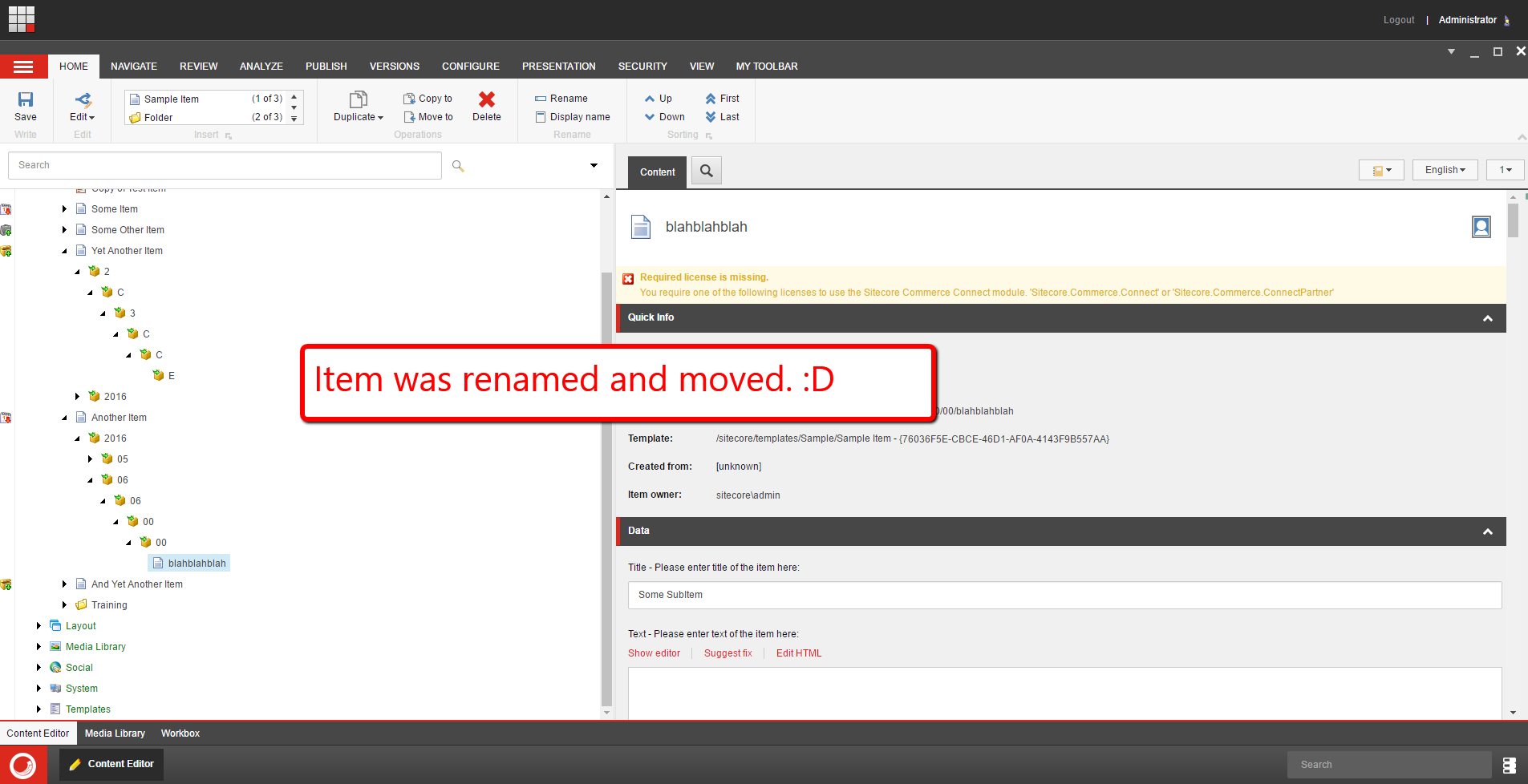The width and height of the screenshot is (1528, 784).
Task: Open the Sitecore start button
Action: [23, 765]
